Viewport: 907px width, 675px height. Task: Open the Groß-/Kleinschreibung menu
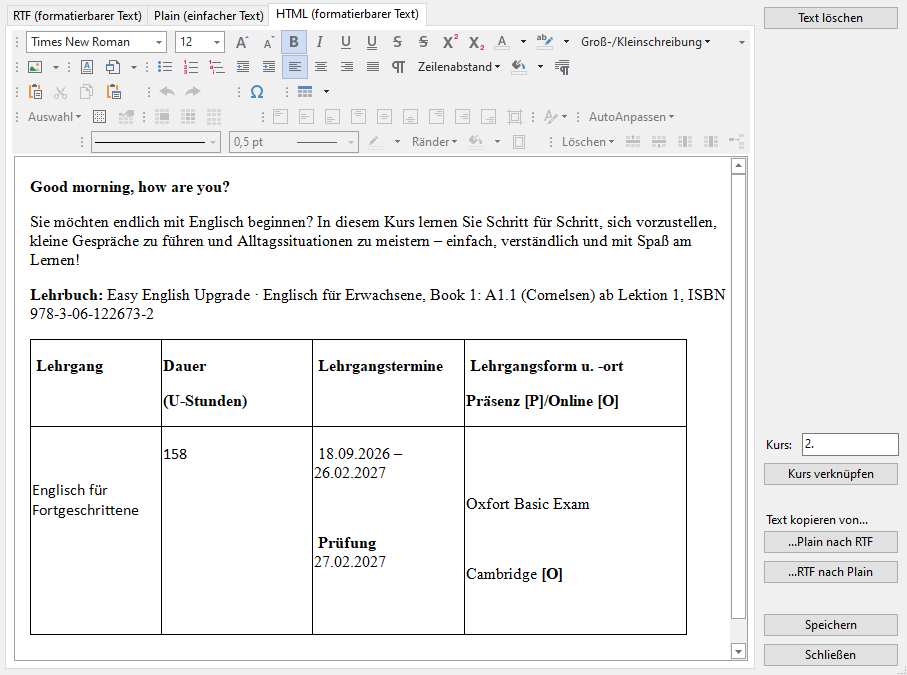click(x=646, y=42)
